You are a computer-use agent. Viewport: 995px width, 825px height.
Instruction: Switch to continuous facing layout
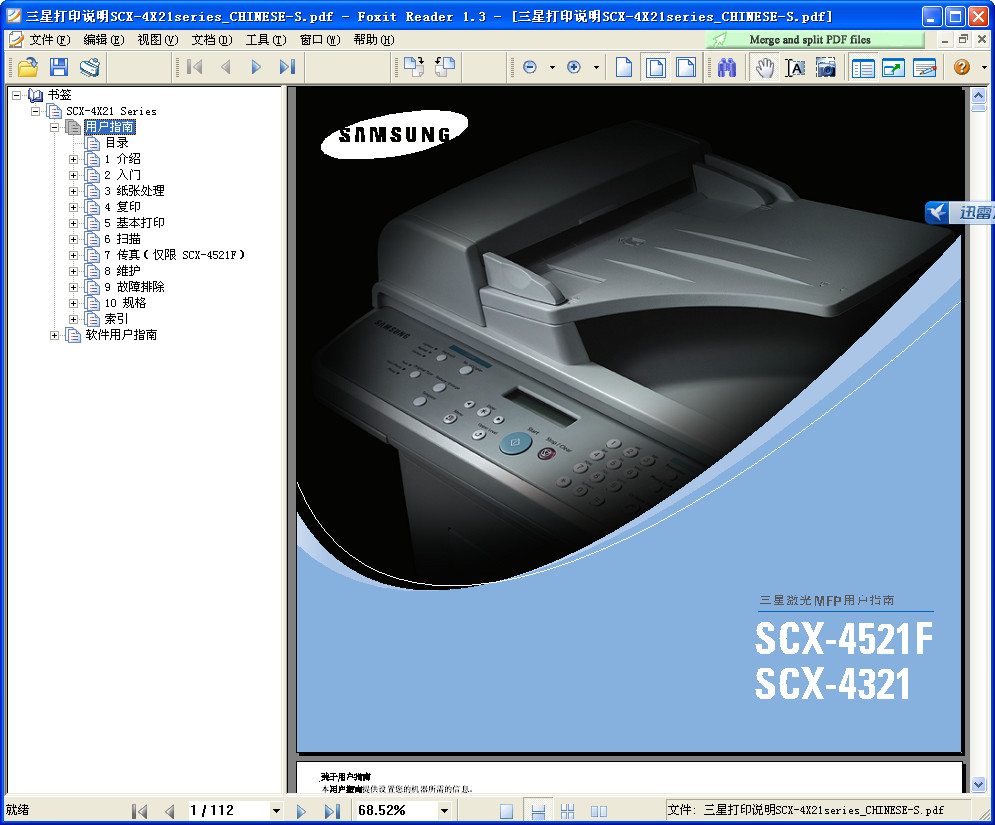pyautogui.click(x=567, y=810)
